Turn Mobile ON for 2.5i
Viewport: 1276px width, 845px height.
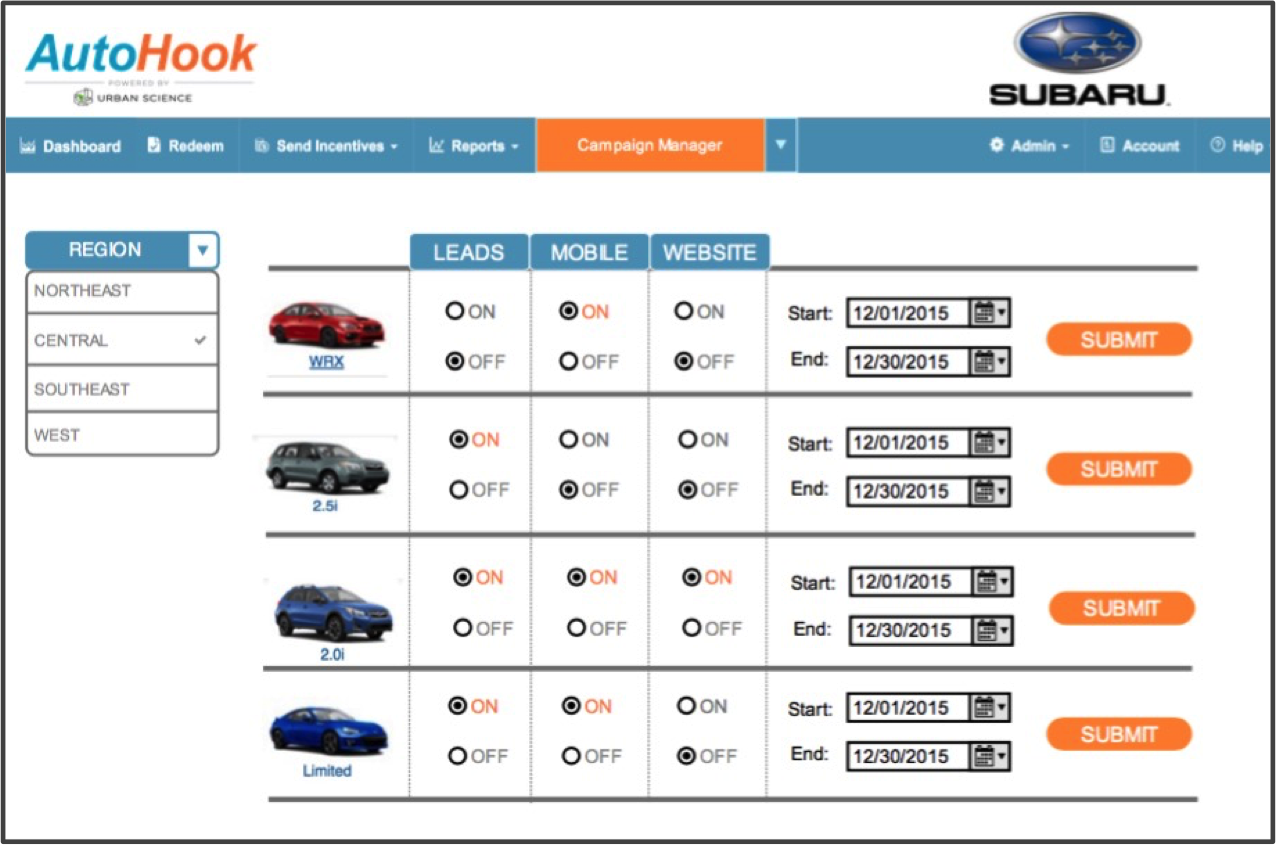coord(569,440)
